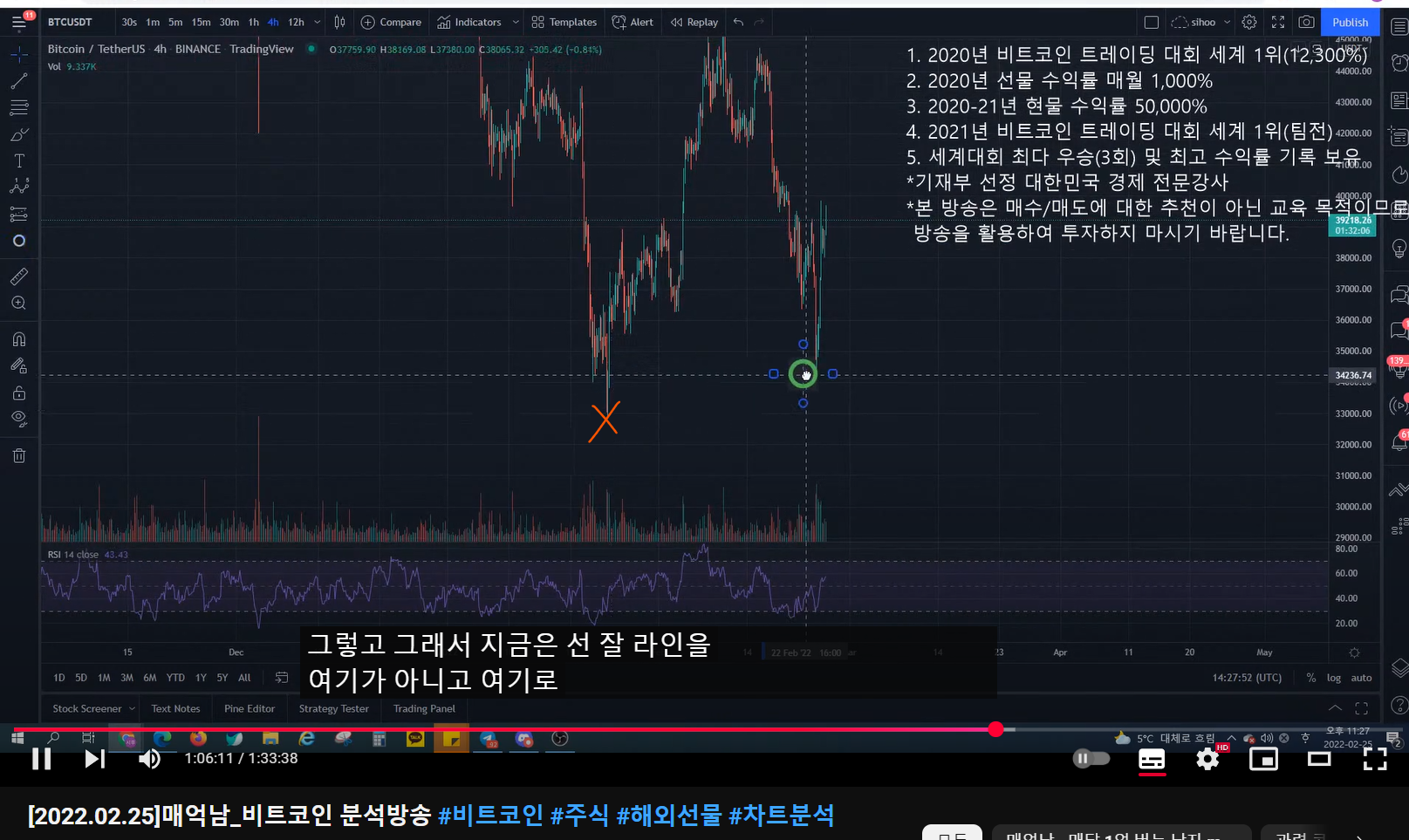Remove drawings with the trash icon
This screenshot has width=1409, height=840.
point(19,455)
